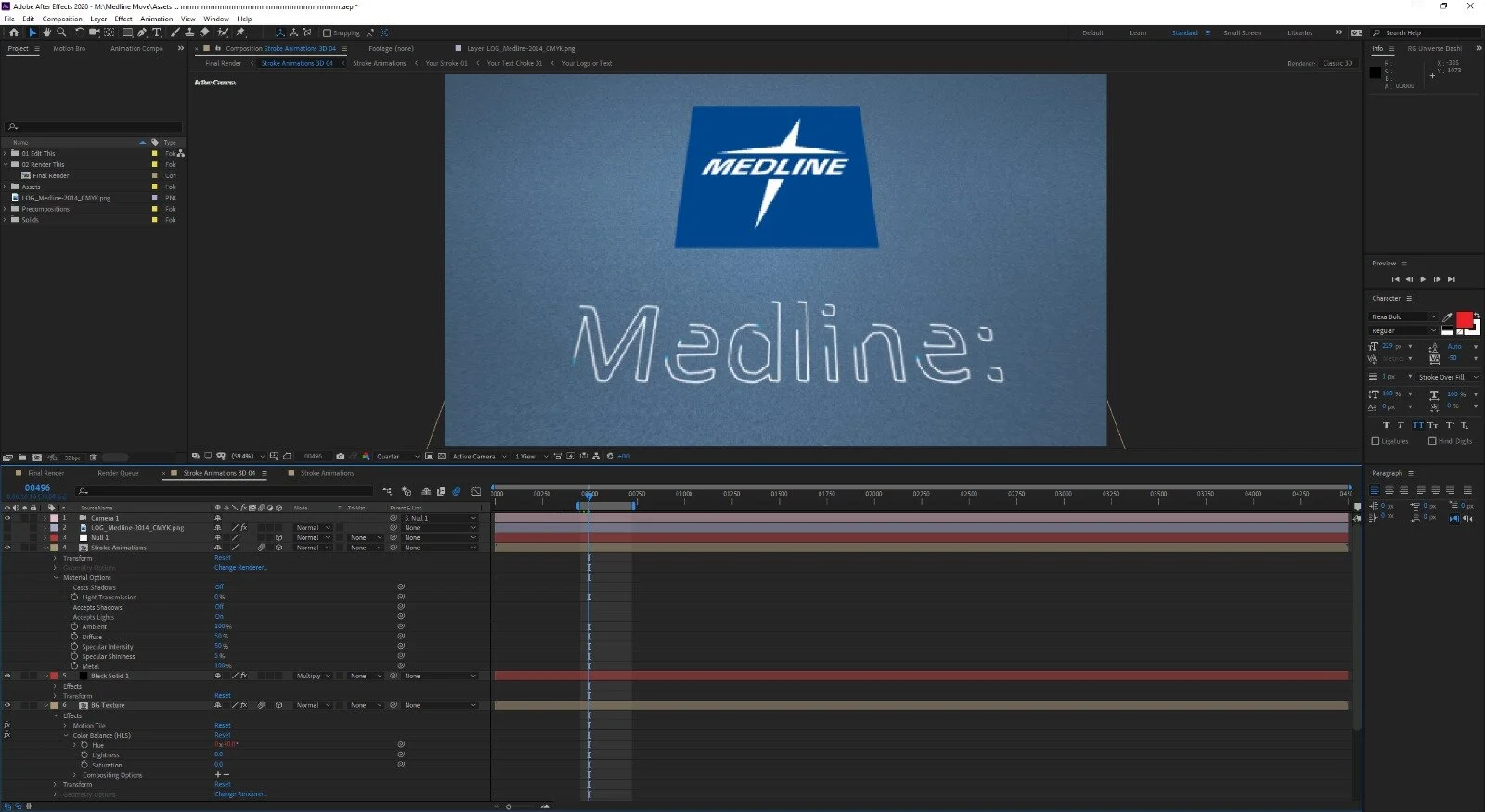Open the magnification (59.4%) dropdown

point(248,457)
